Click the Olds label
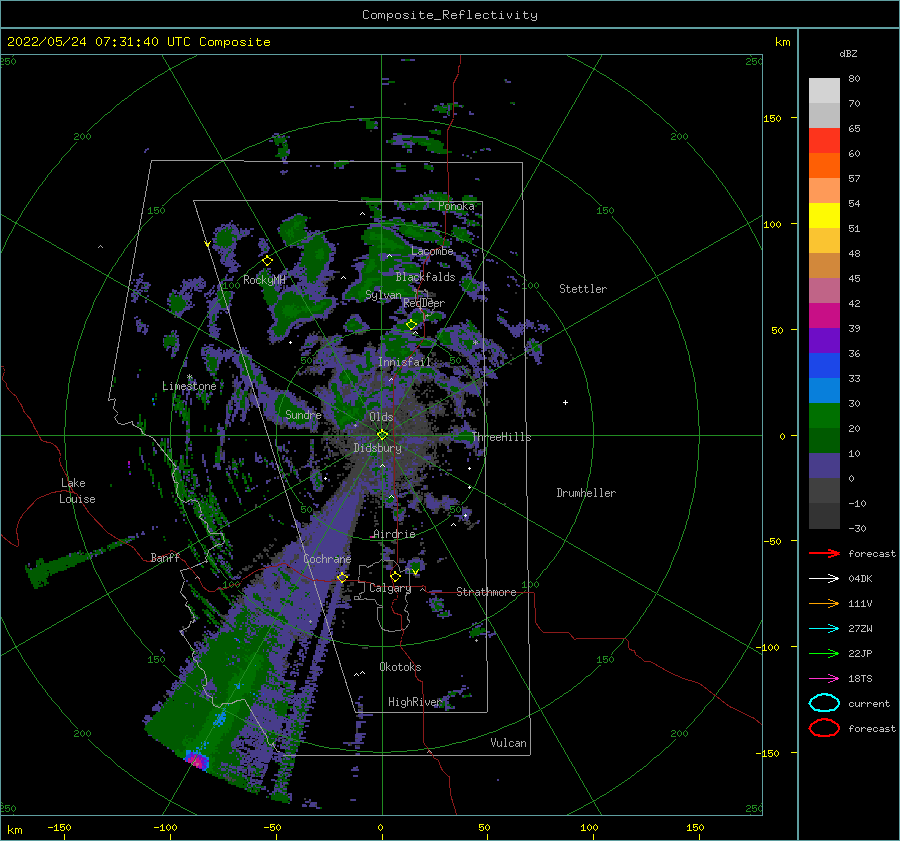 381,417
